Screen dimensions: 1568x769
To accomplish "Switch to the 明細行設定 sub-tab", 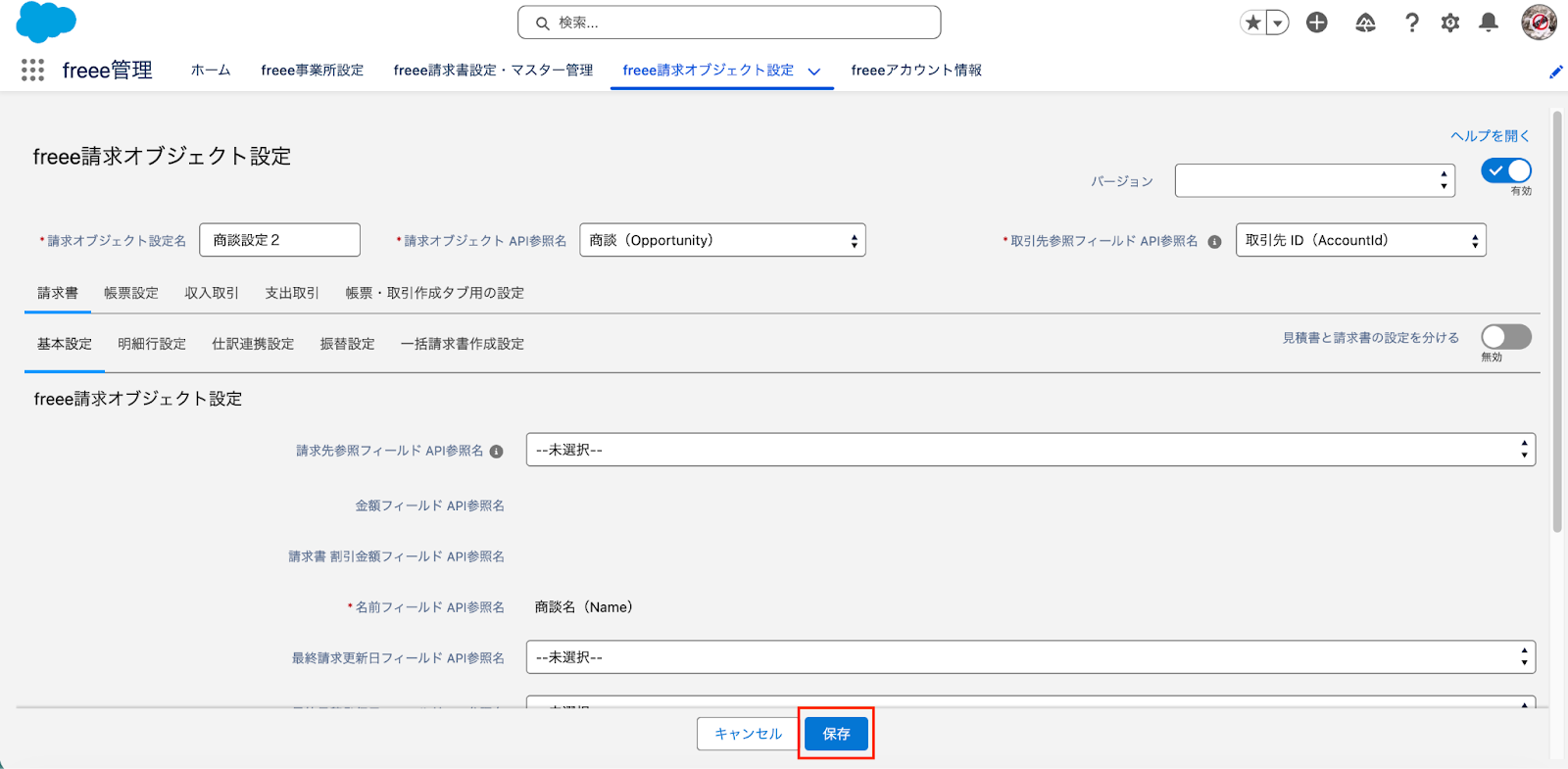I will (152, 344).
